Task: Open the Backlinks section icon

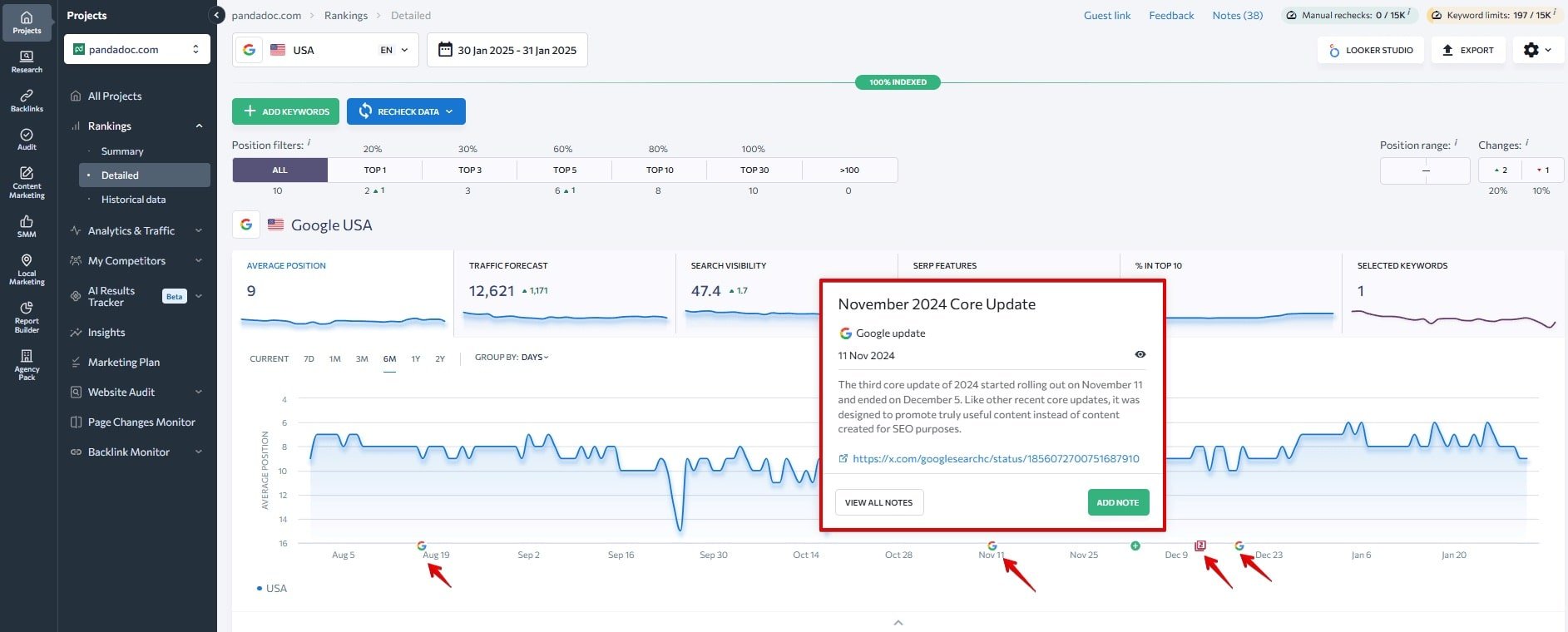Action: (x=27, y=96)
